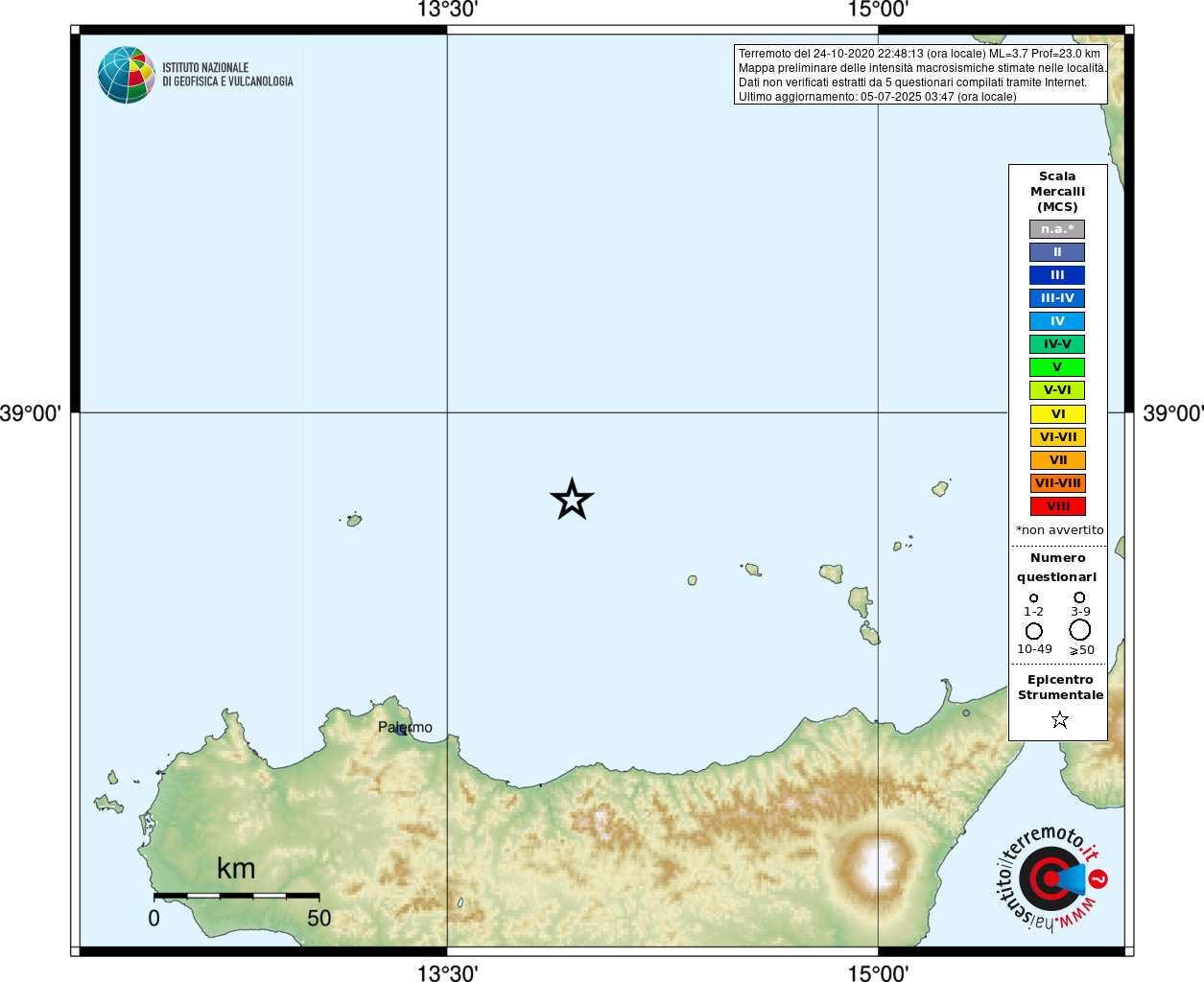The image size is (1204, 982).
Task: Click 'Numero questionari' legend heading
Action: (1057, 567)
